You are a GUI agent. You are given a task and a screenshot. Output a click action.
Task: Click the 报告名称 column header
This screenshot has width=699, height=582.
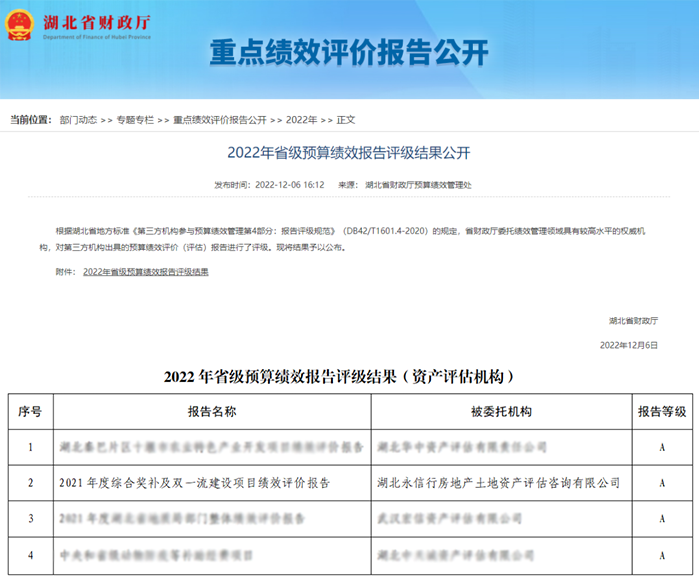(x=212, y=411)
